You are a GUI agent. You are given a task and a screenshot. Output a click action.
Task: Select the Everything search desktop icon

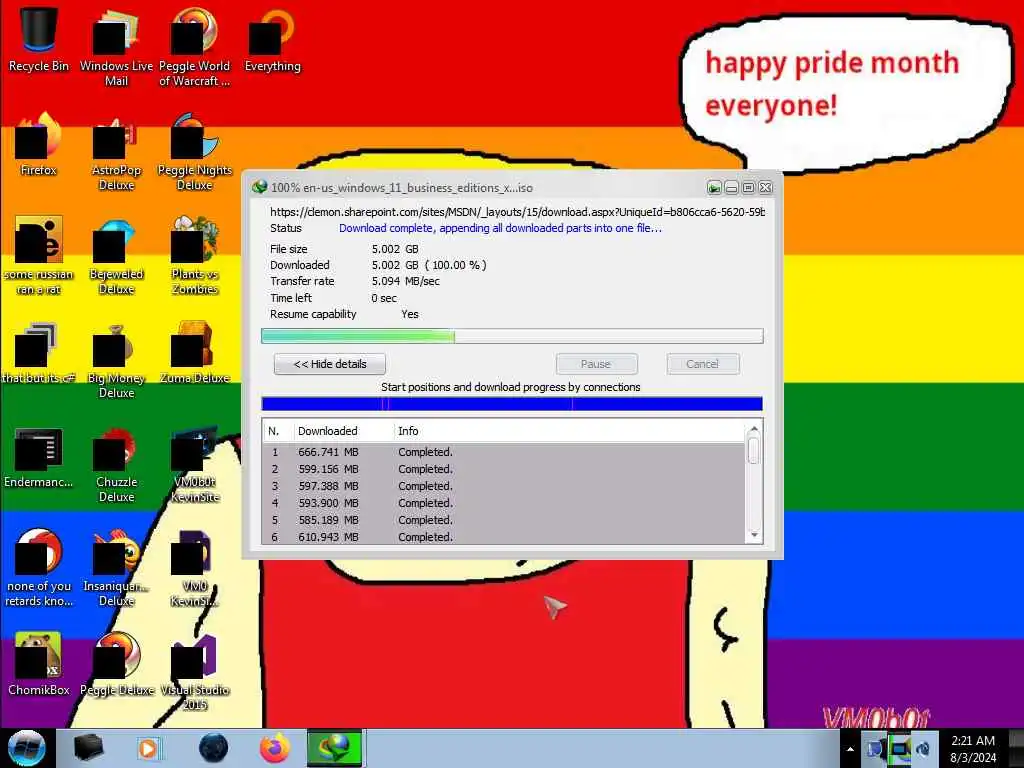click(272, 39)
